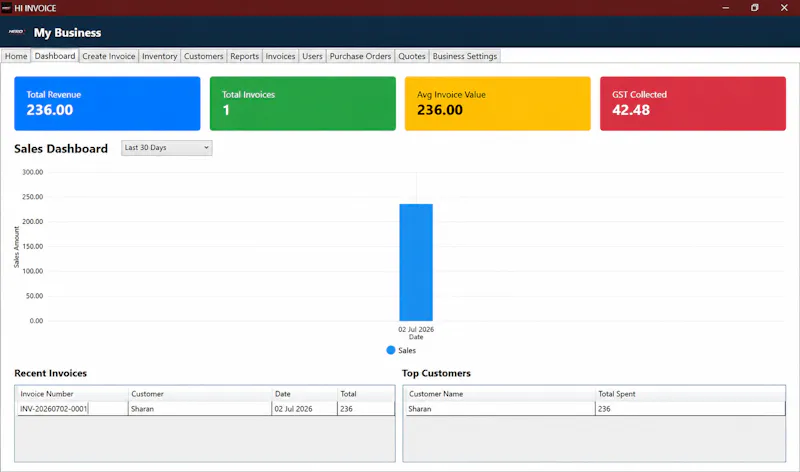The width and height of the screenshot is (800, 472).
Task: Click the 02 Jul 2026 date cell
Action: coord(305,409)
